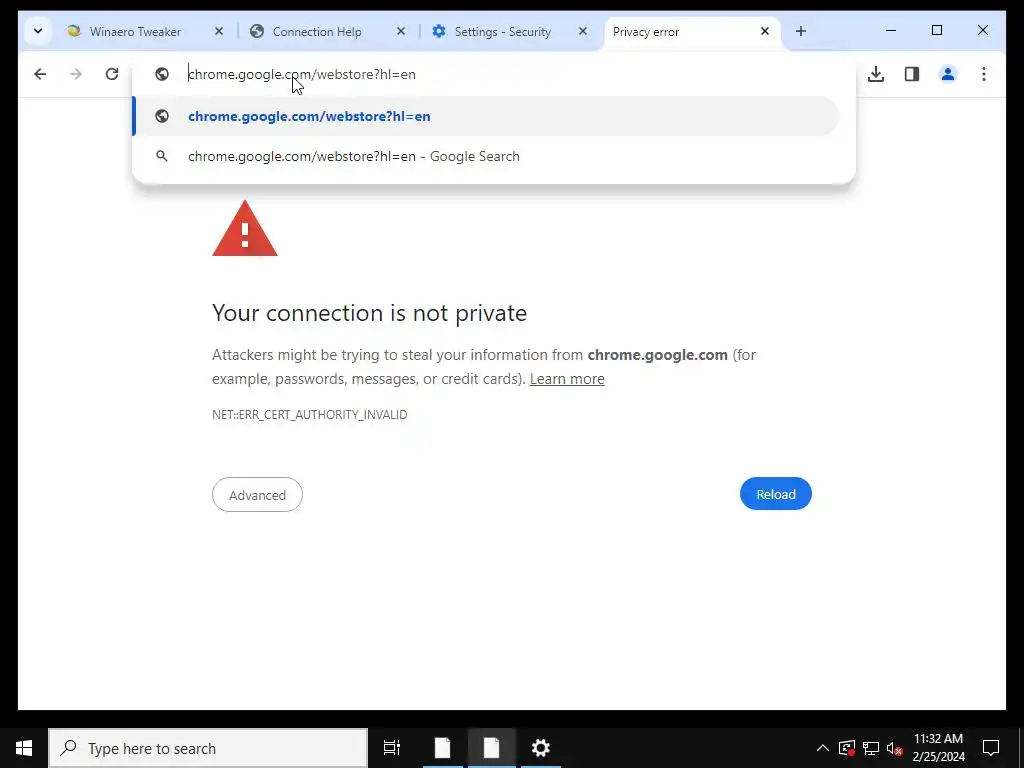Open the profile avatar menu
Screen dimensions: 1024x768
[x=948, y=74]
